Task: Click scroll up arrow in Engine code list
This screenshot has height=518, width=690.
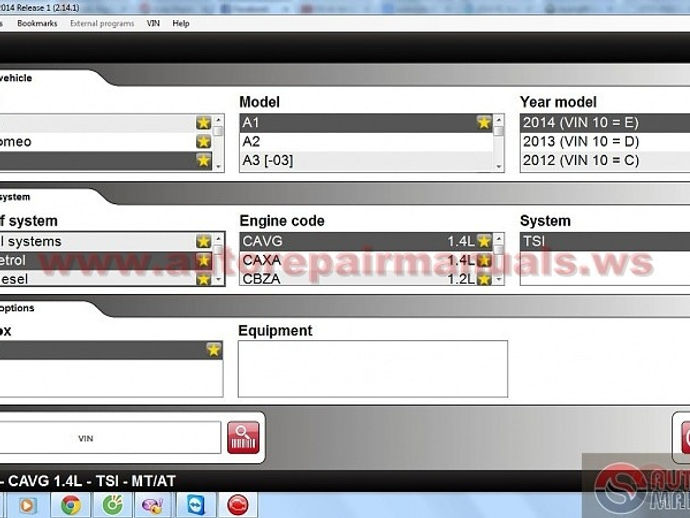Action: 499,239
